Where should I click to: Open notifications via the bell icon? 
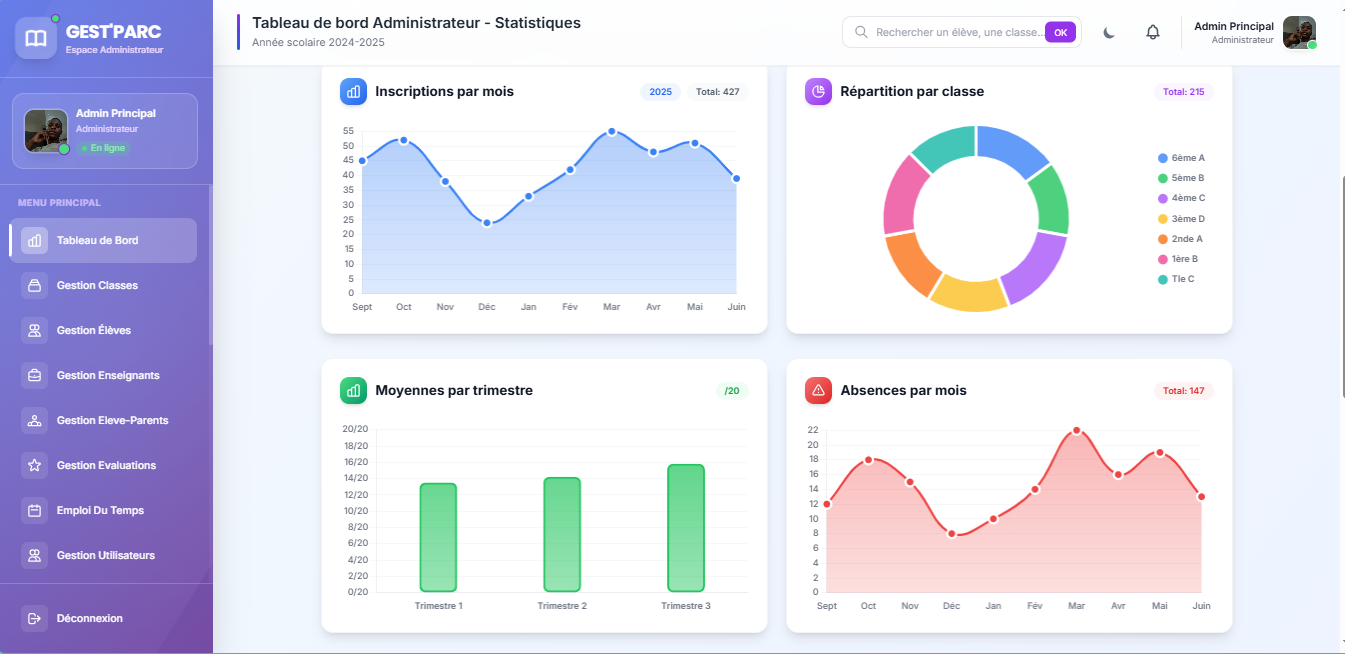(x=1153, y=32)
